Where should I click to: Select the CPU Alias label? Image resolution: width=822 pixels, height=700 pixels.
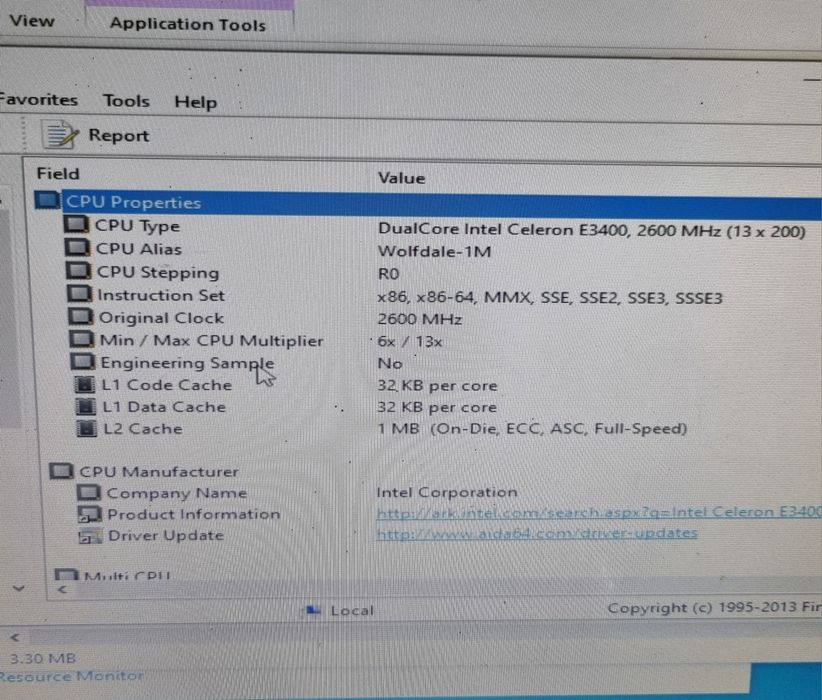(x=139, y=249)
